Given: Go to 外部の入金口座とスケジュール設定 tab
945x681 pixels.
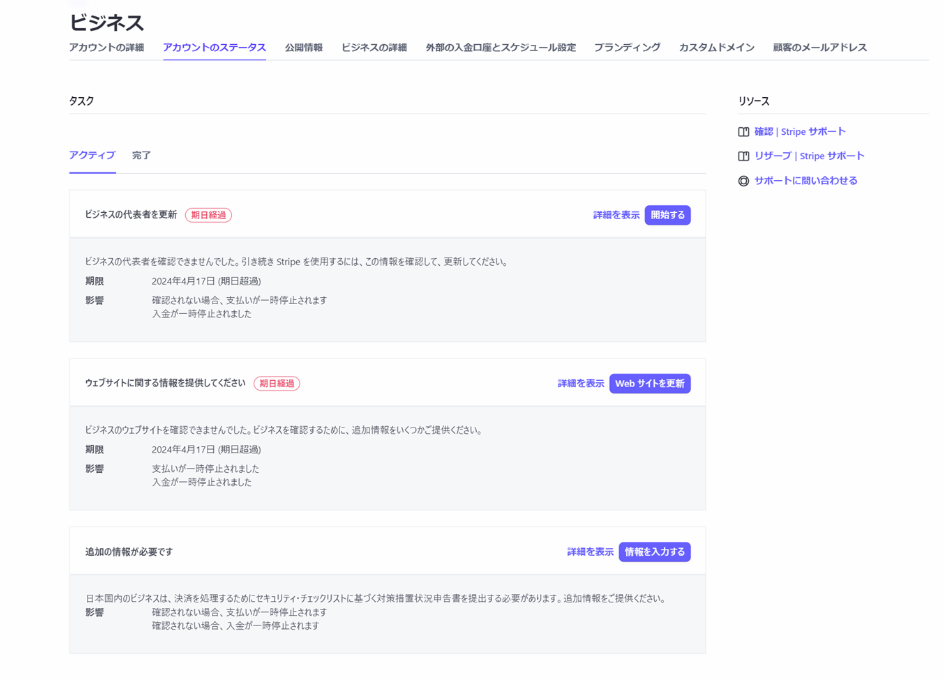Looking at the screenshot, I should click(x=500, y=48).
